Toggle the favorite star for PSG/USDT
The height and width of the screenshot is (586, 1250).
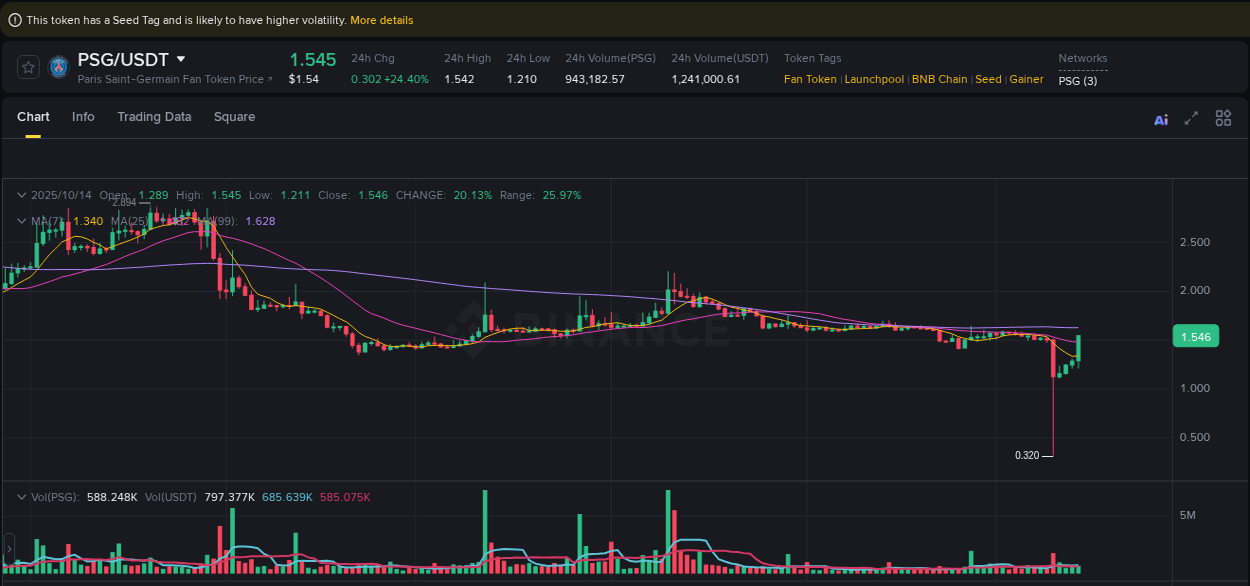click(x=27, y=66)
